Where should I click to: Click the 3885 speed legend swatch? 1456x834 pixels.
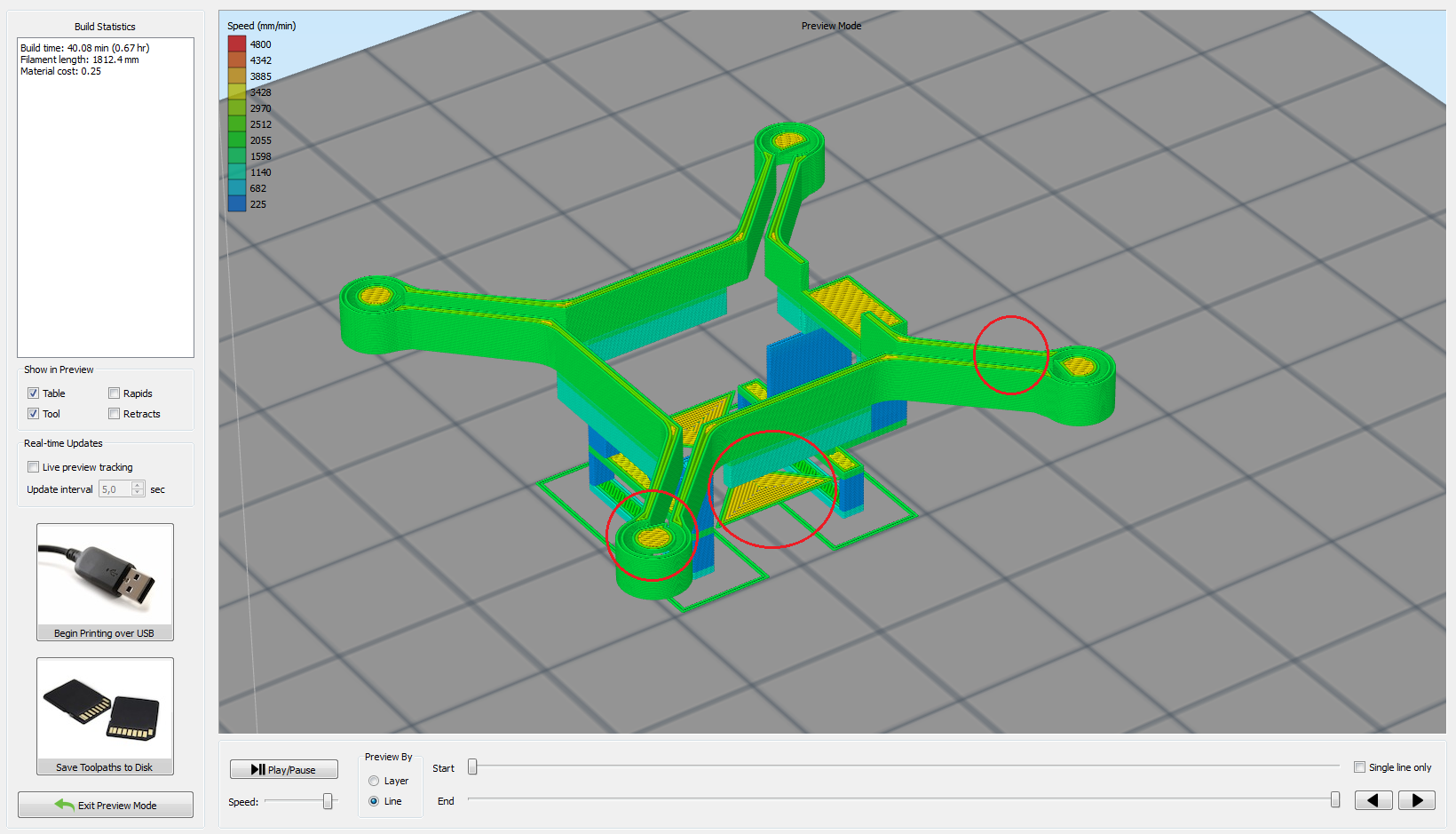(x=237, y=75)
